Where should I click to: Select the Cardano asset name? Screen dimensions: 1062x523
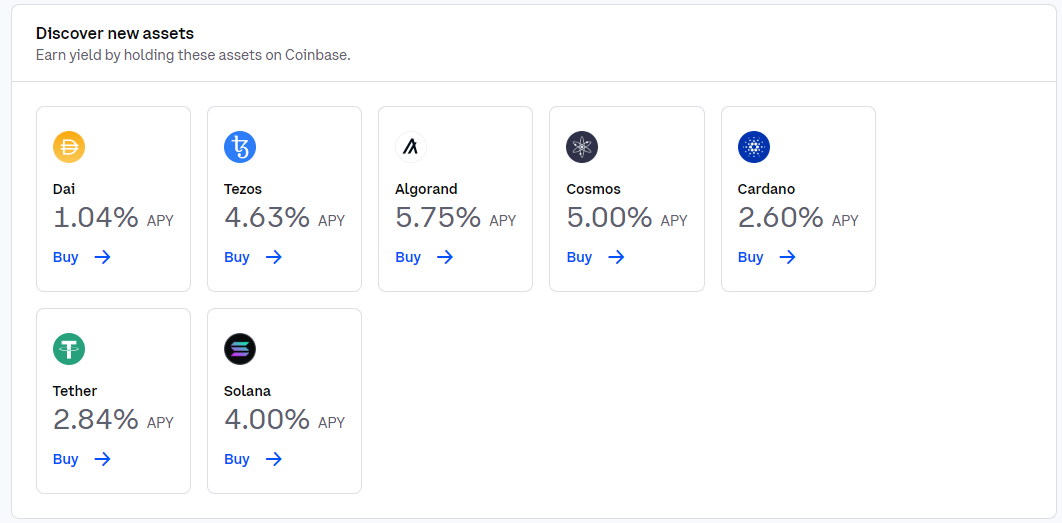(766, 189)
